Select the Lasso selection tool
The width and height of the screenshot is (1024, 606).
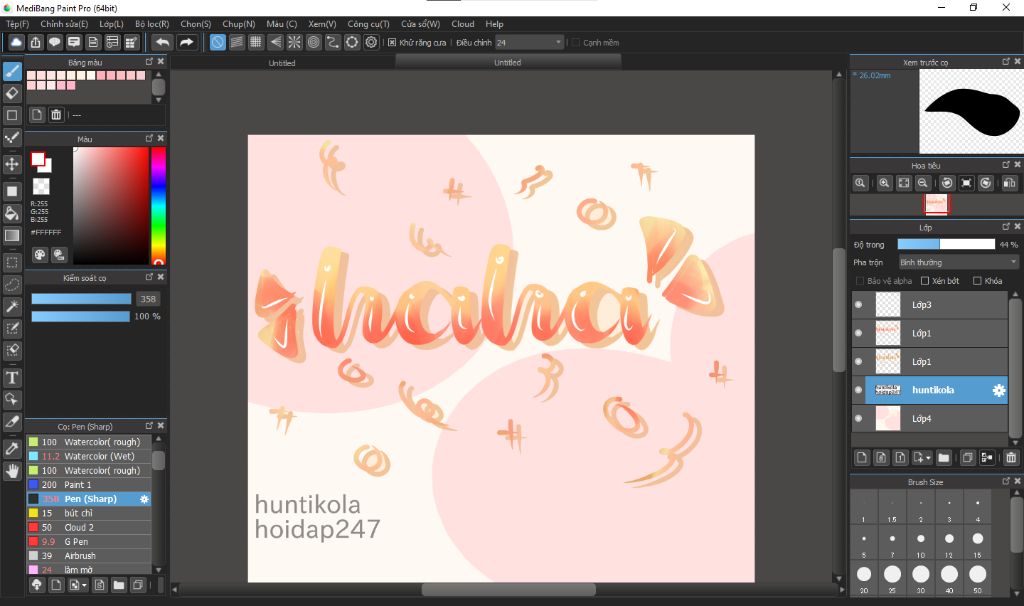12,285
